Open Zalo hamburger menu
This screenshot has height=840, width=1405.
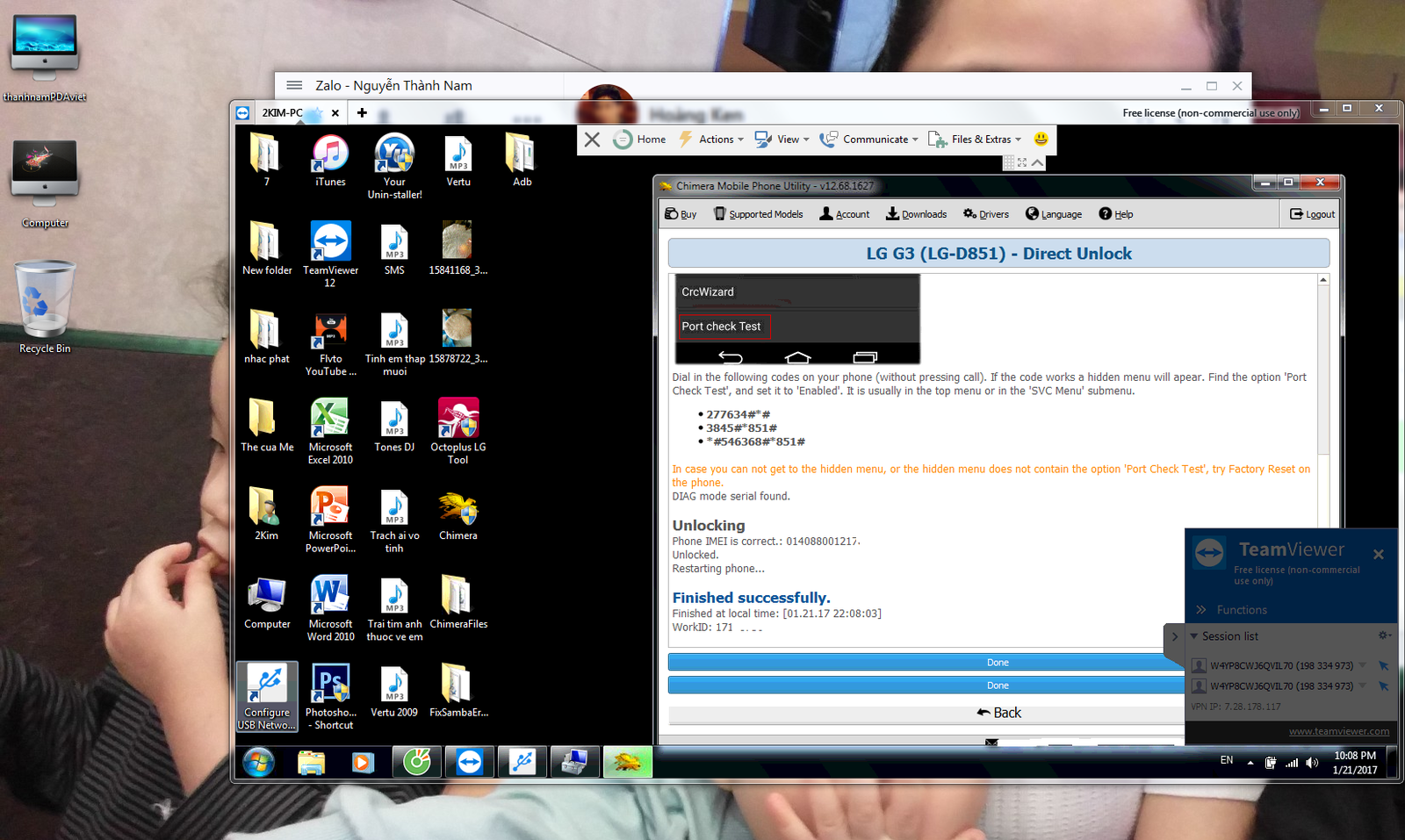pyautogui.click(x=294, y=85)
